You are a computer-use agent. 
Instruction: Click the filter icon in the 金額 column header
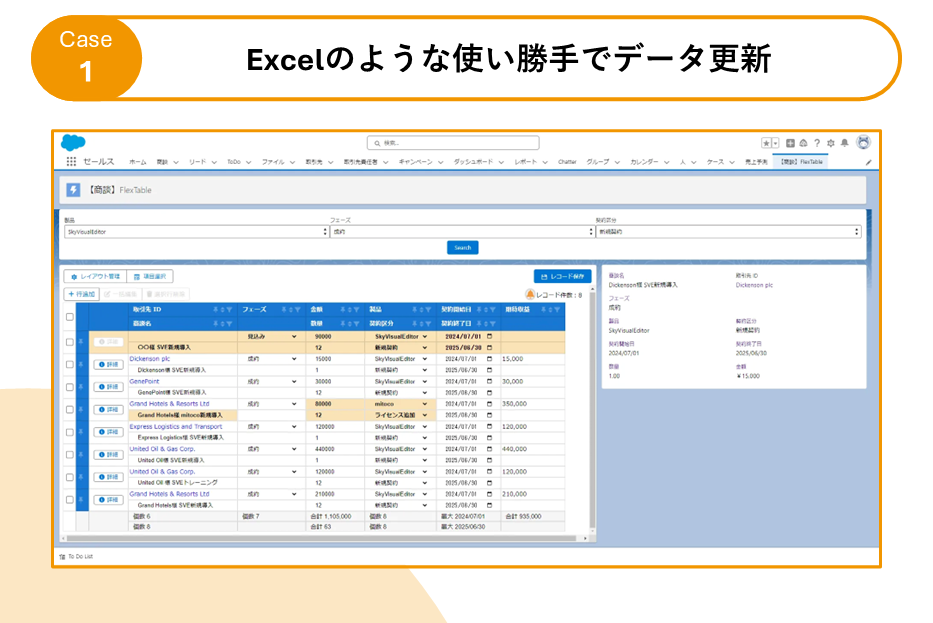356,309
